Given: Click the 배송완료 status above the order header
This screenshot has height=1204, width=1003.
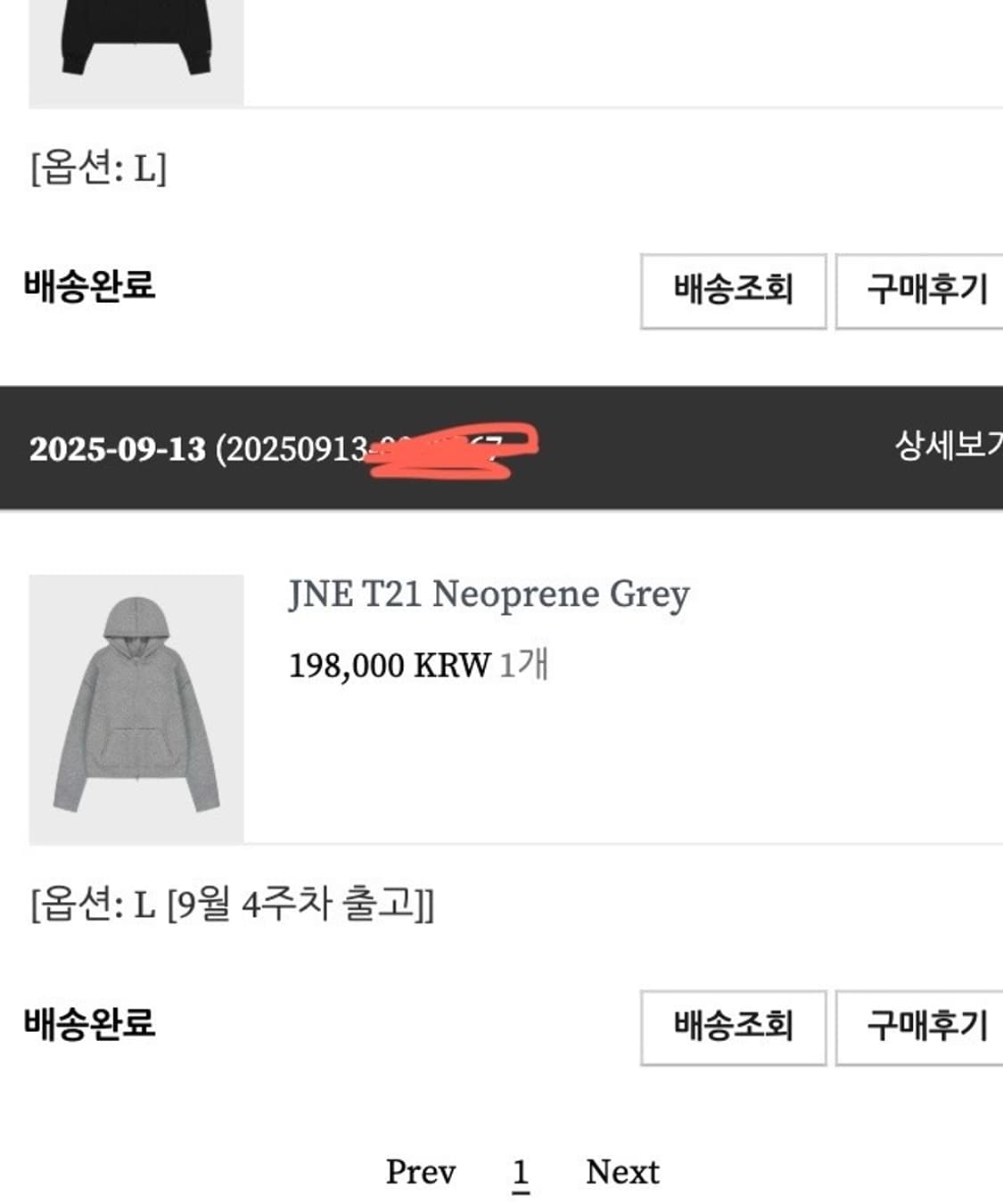Looking at the screenshot, I should 90,286.
